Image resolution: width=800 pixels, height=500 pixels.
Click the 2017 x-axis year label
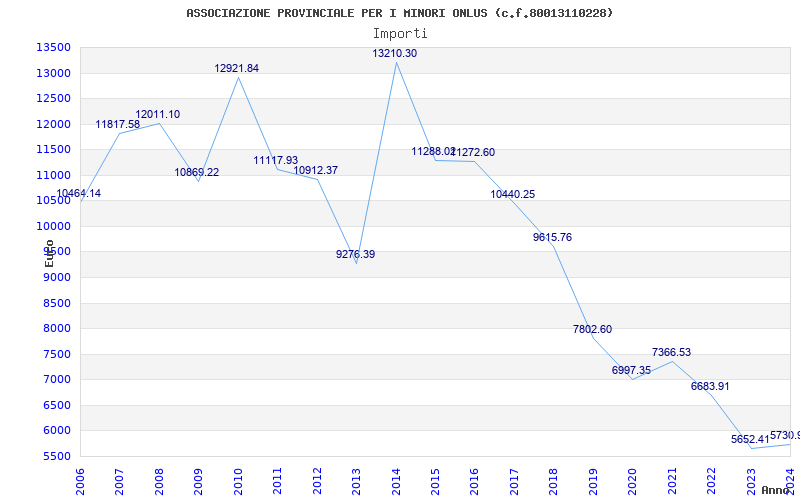tap(515, 481)
